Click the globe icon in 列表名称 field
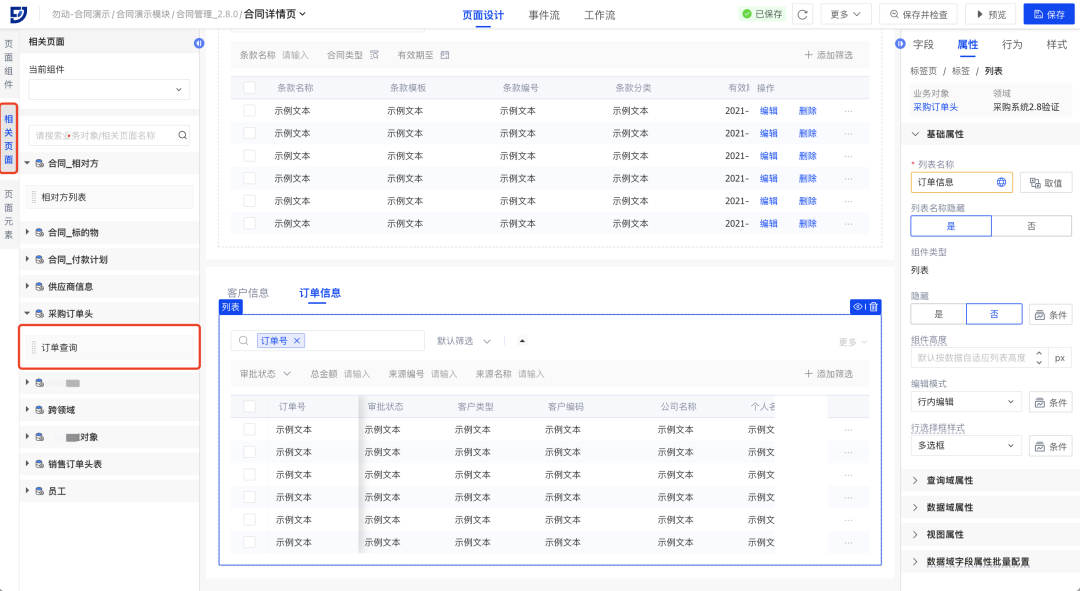The height and width of the screenshot is (591, 1080). pyautogui.click(x=1001, y=183)
